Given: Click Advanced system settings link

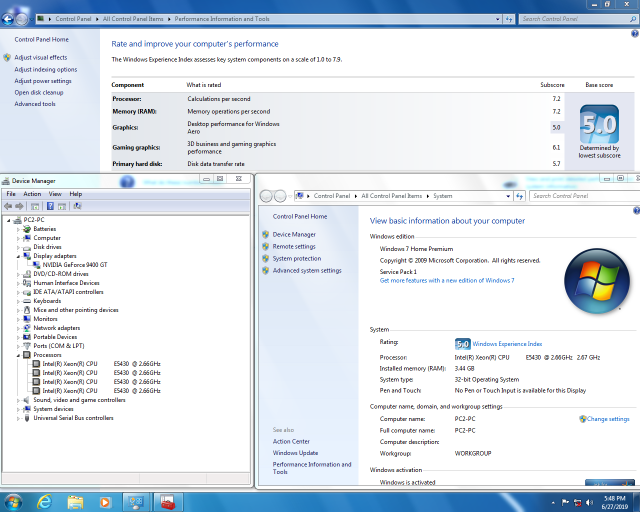Looking at the screenshot, I should pyautogui.click(x=307, y=270).
